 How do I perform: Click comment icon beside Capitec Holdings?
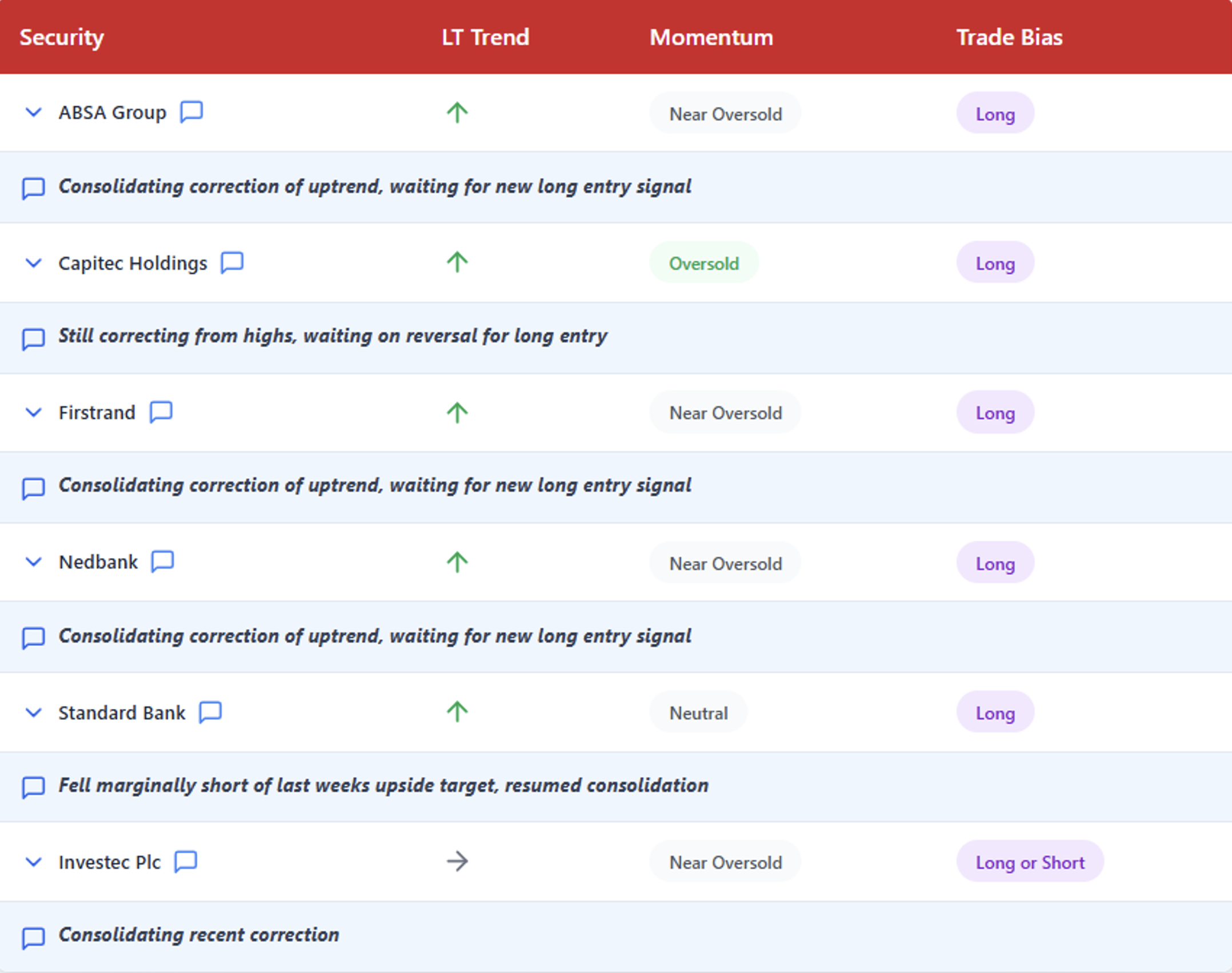coord(232,262)
